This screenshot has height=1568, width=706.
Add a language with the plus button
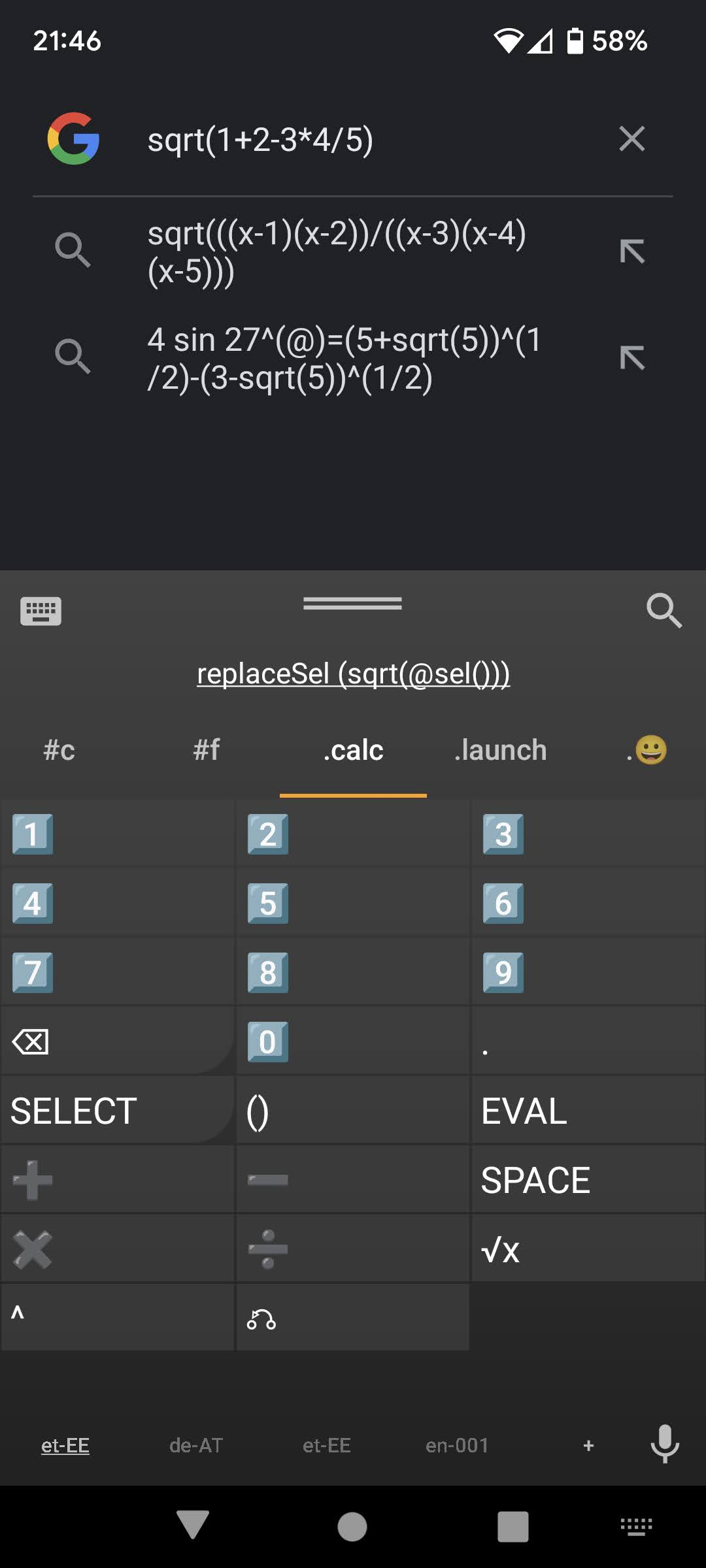click(x=588, y=1445)
